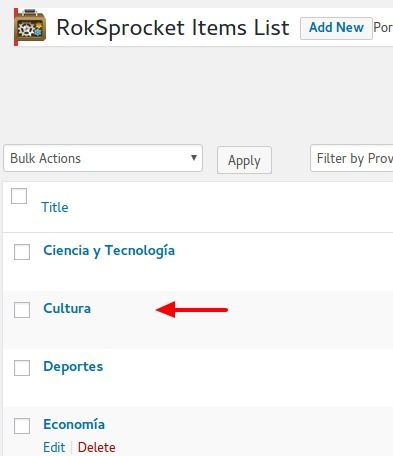Click Delete under Economía
The image size is (393, 456).
[x=97, y=447]
